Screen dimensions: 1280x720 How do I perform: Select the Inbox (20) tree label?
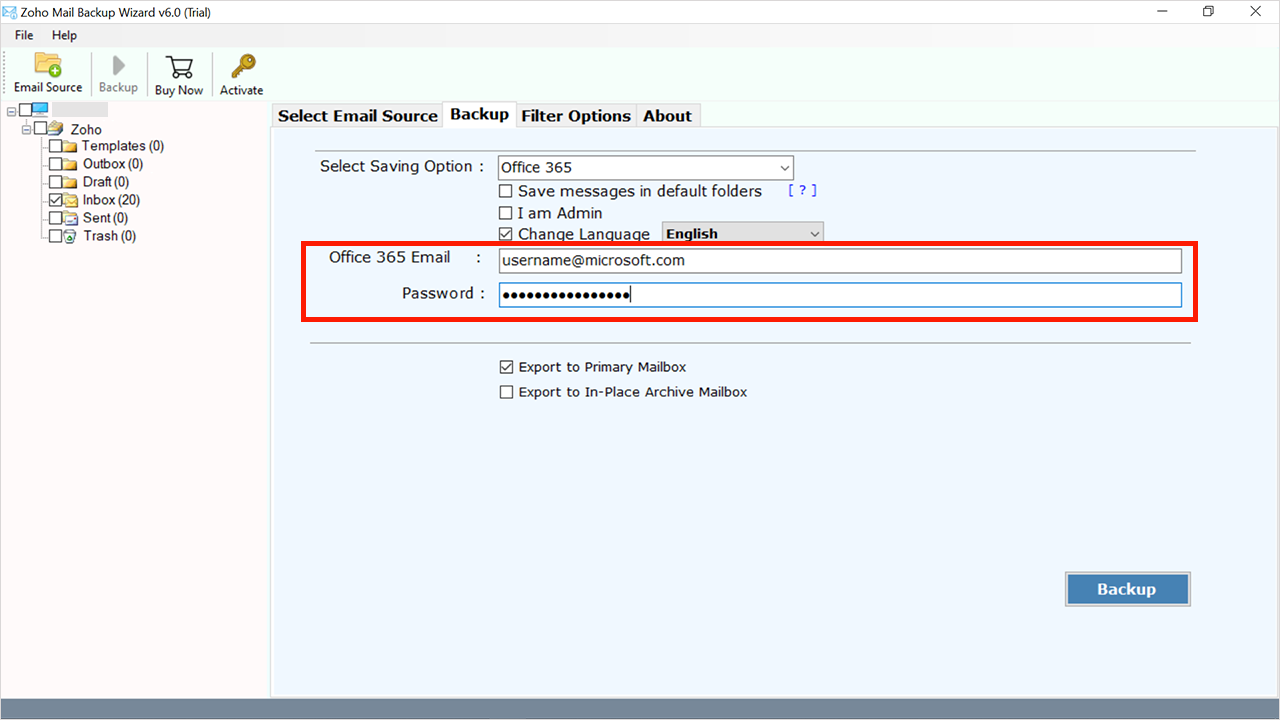[x=111, y=200]
